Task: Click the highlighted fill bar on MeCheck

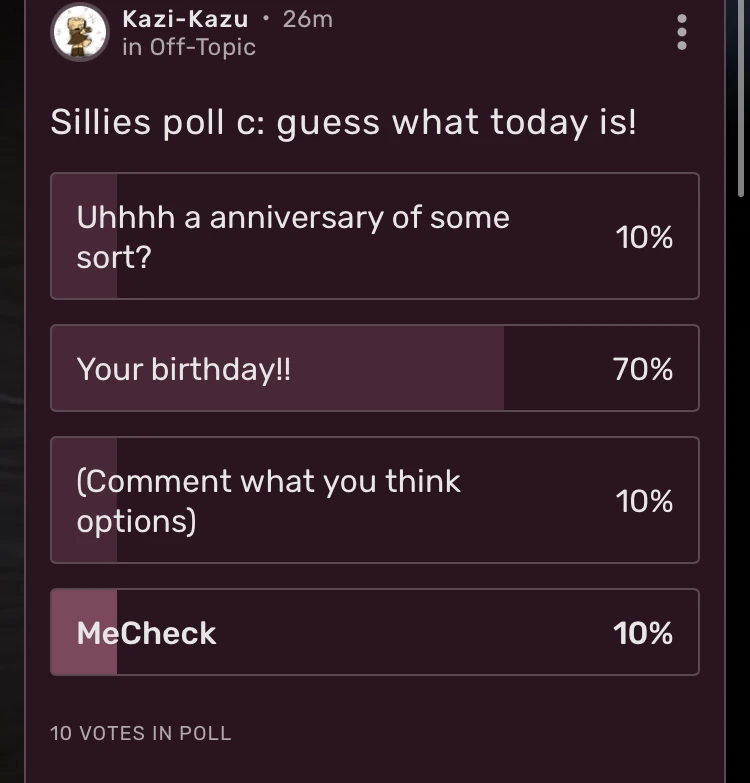Action: [x=84, y=655]
